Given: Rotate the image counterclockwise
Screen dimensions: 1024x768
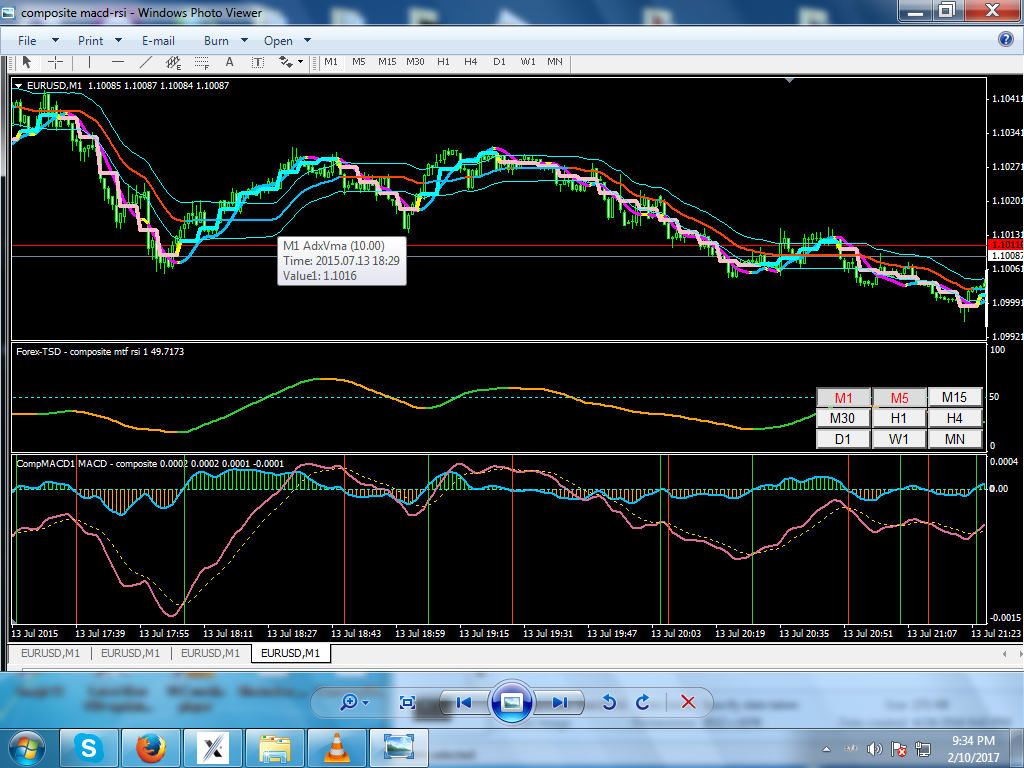Looking at the screenshot, I should [608, 702].
